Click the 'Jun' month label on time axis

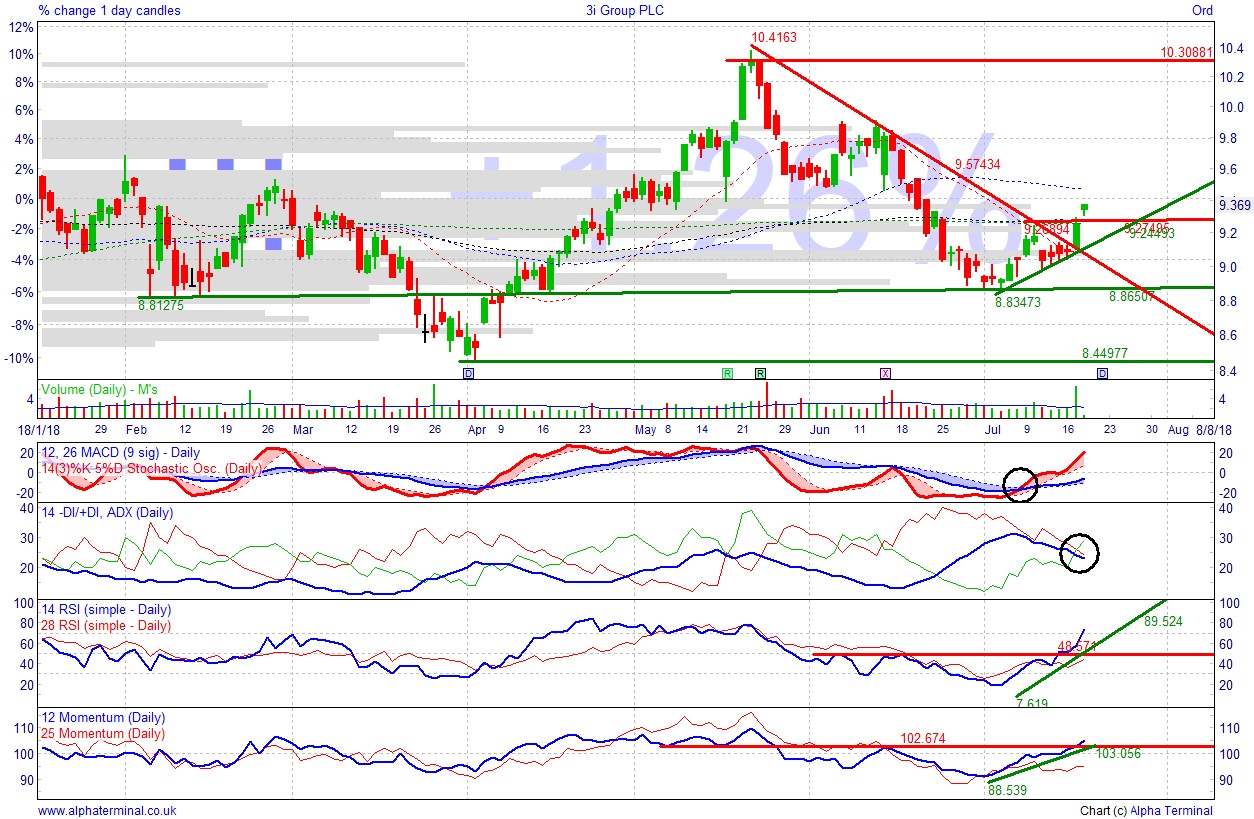point(821,429)
